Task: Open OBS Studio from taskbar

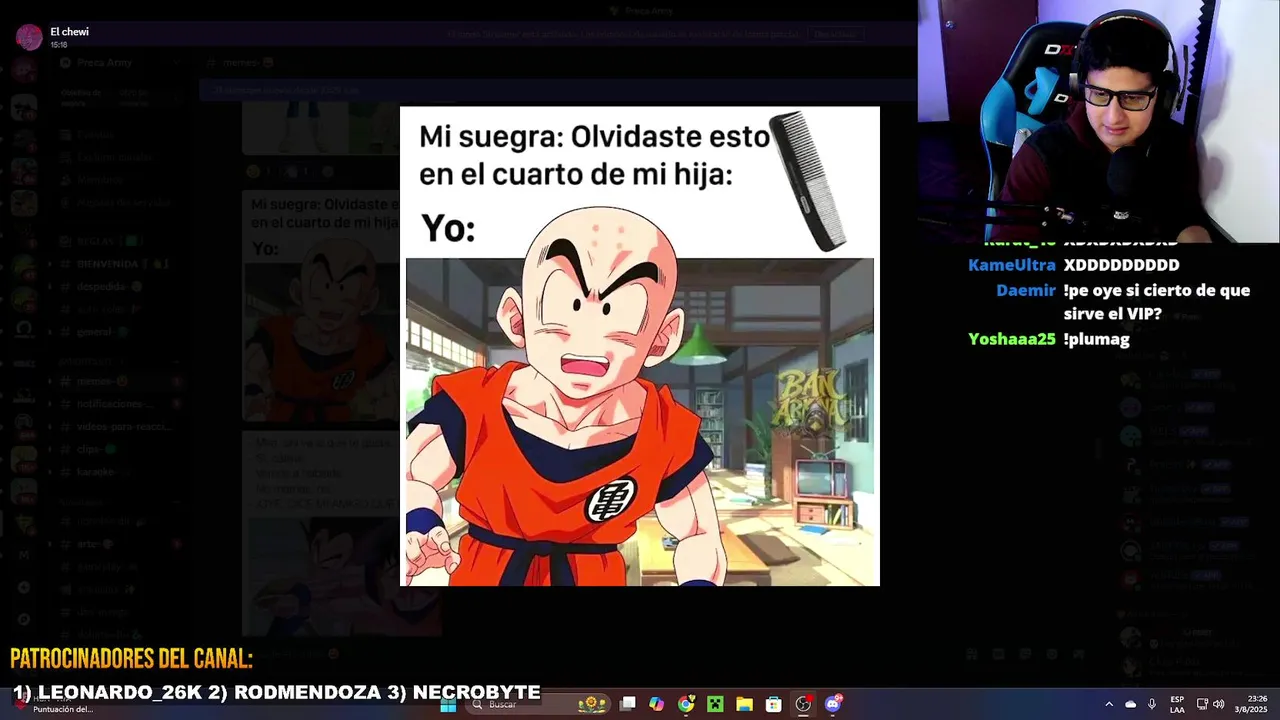Action: [803, 704]
